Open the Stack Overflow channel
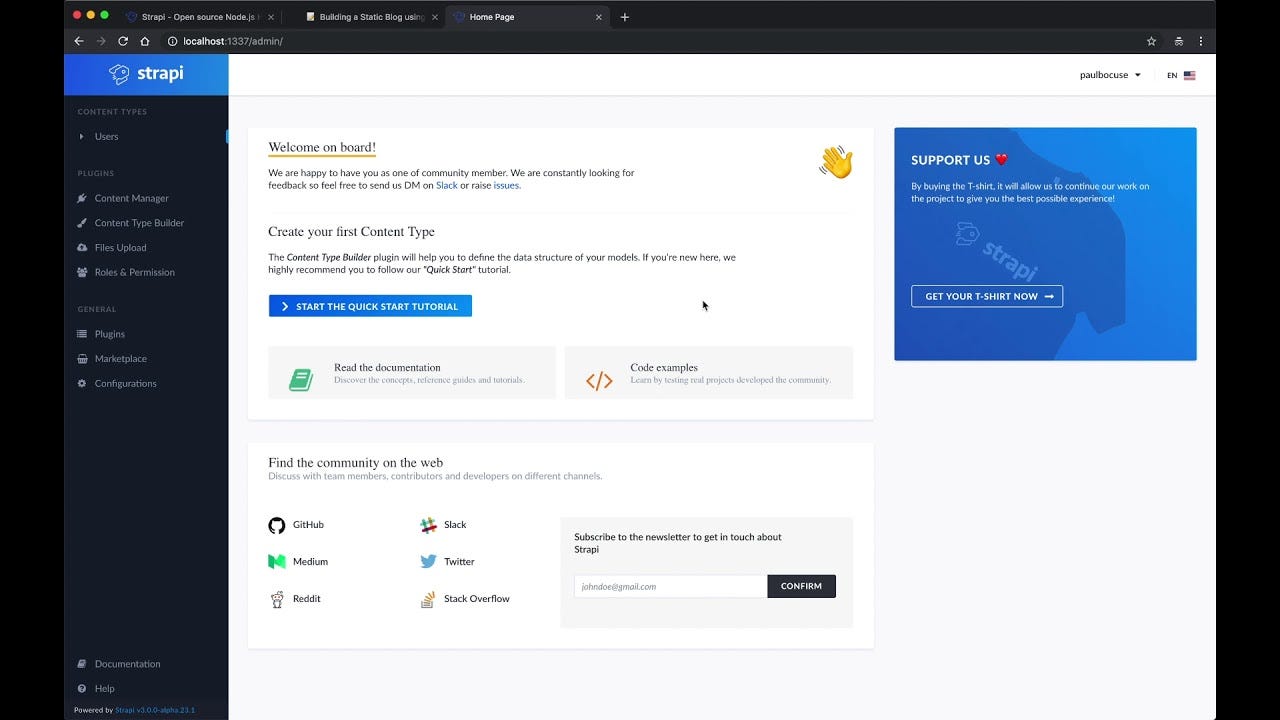This screenshot has width=1280, height=720. click(476, 598)
